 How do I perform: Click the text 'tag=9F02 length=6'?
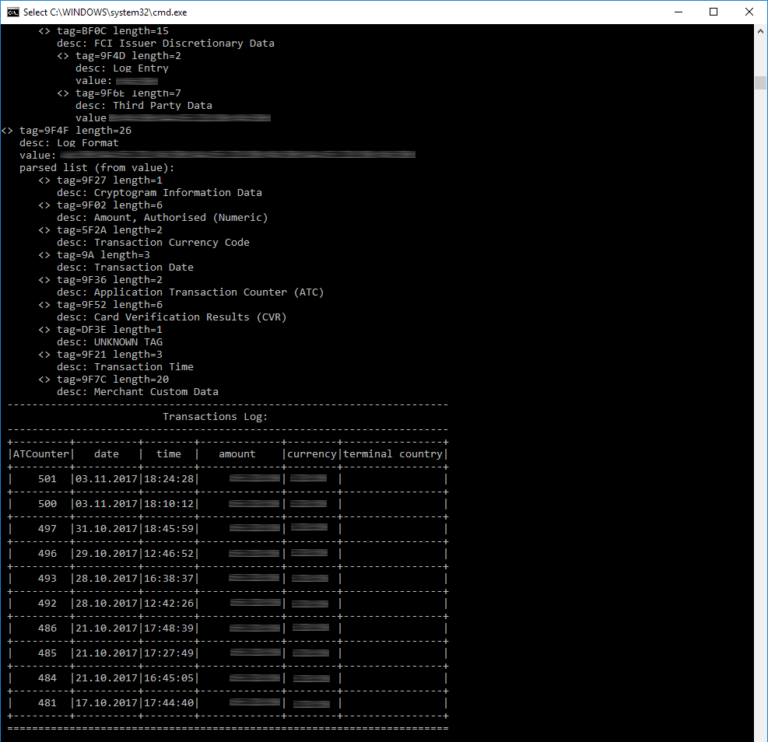tap(110, 205)
